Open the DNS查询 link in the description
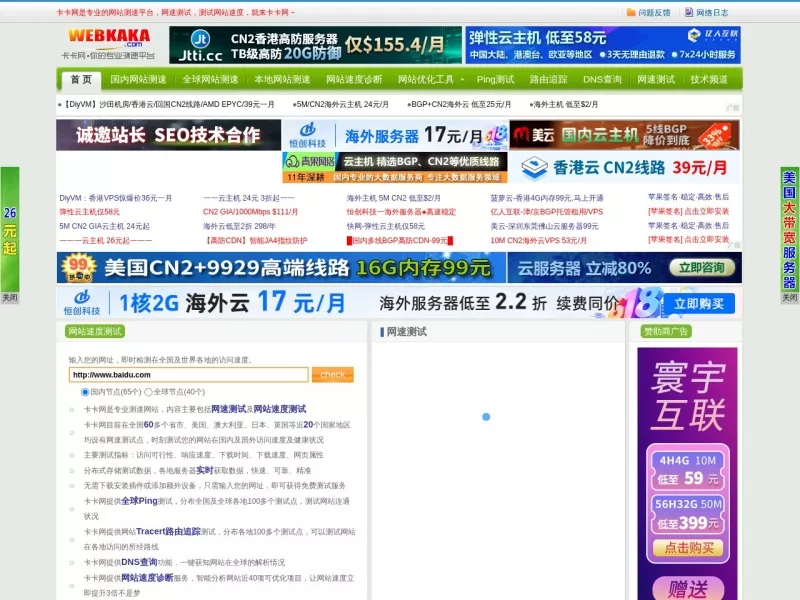The image size is (800, 600). pos(139,562)
